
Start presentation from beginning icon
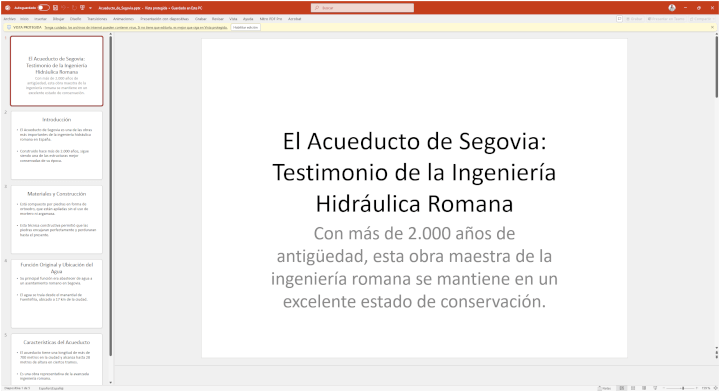click(83, 7)
